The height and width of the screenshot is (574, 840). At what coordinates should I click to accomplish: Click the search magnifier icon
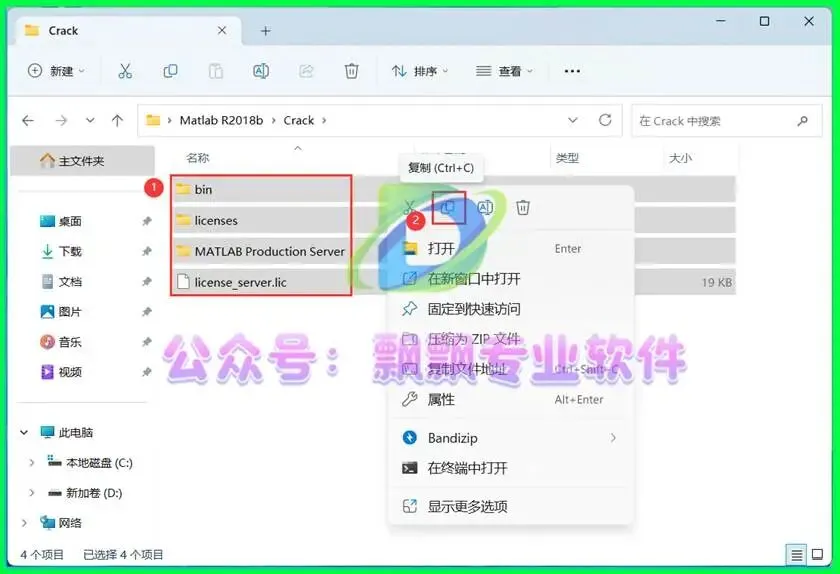coord(802,121)
